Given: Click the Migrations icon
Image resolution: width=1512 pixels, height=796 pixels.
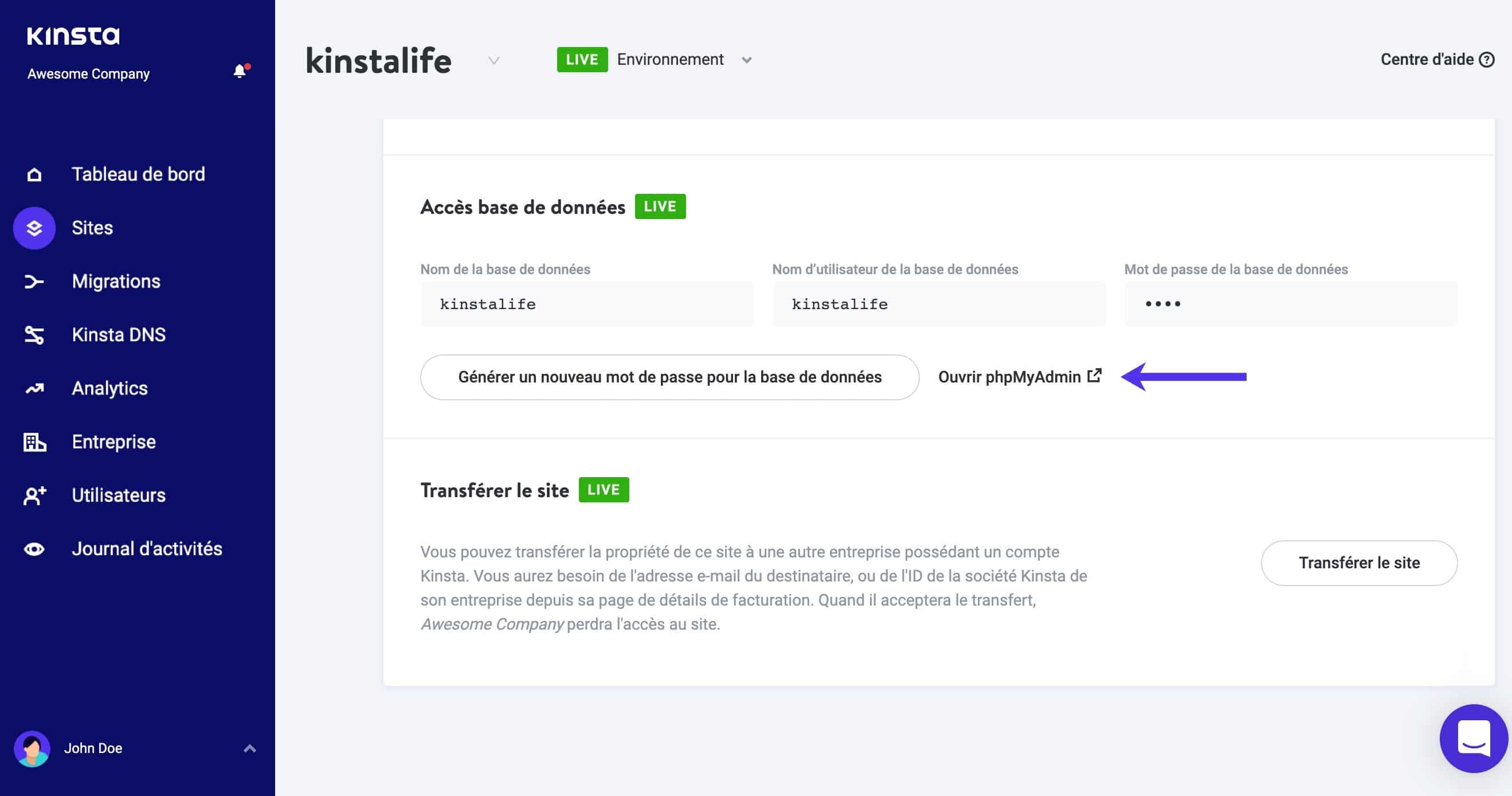Looking at the screenshot, I should tap(34, 281).
